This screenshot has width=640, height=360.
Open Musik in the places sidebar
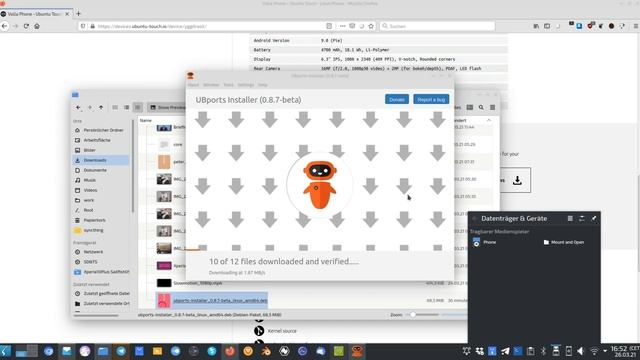(101, 180)
